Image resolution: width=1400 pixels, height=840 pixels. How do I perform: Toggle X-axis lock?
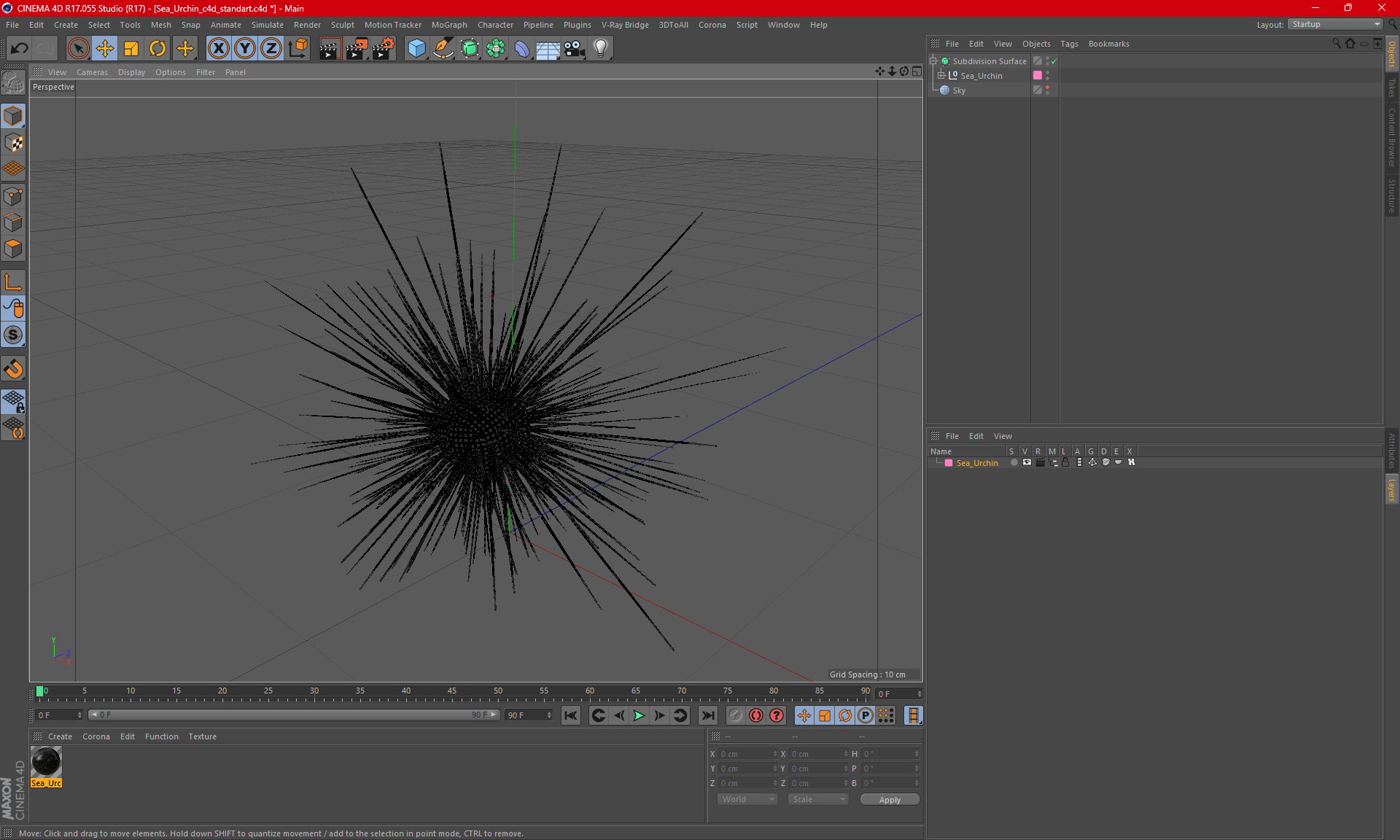click(x=218, y=48)
